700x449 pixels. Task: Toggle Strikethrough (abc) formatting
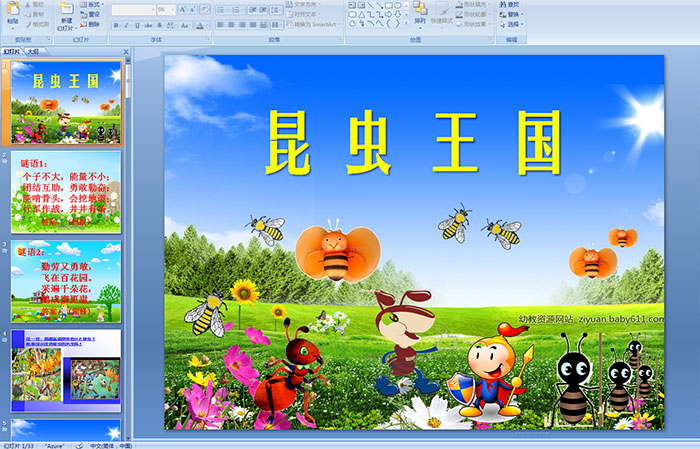(x=148, y=25)
